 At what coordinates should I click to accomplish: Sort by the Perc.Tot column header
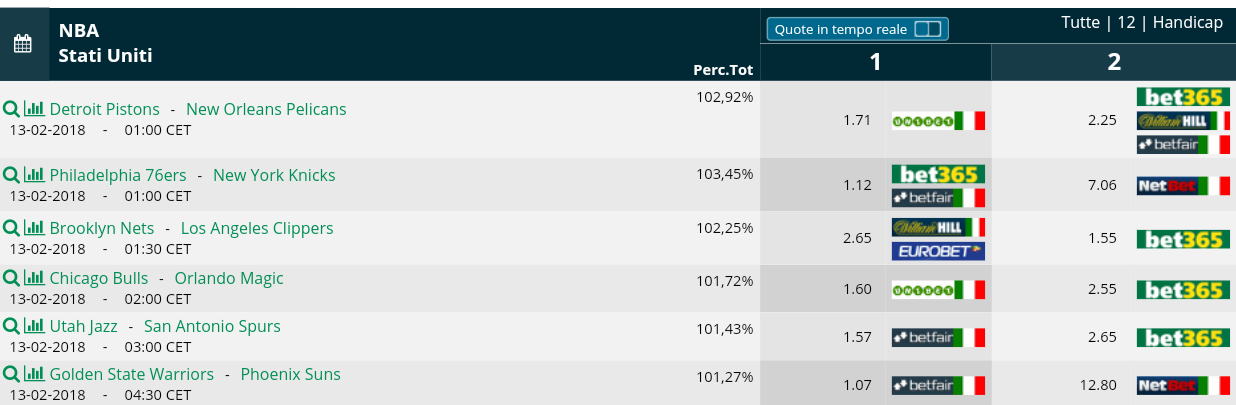coord(723,70)
